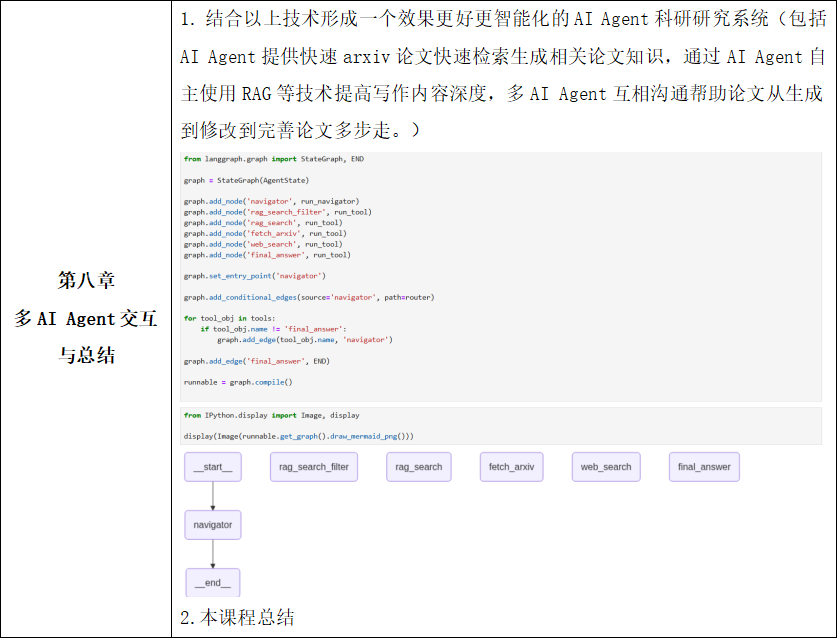The width and height of the screenshot is (839, 640).
Task: Click the text 与总结 in left column
Action: click(86, 355)
